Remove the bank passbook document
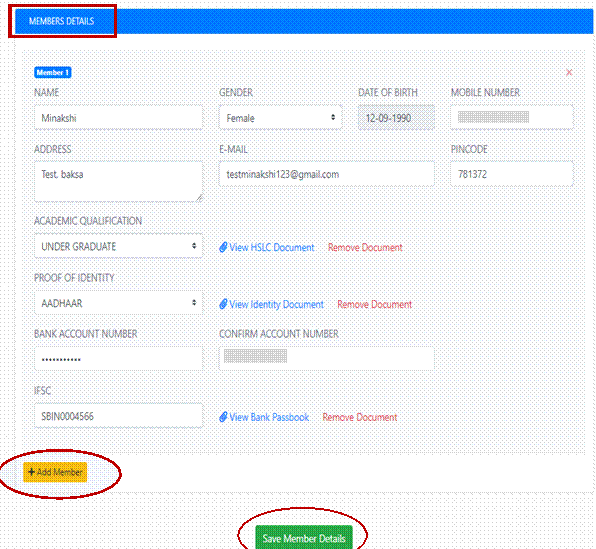 point(360,417)
